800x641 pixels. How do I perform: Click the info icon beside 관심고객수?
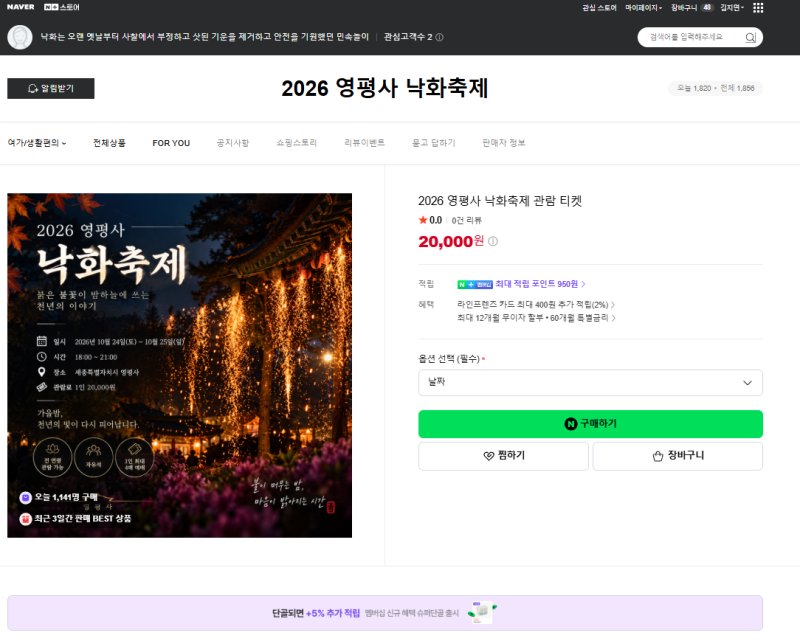pyautogui.click(x=439, y=37)
